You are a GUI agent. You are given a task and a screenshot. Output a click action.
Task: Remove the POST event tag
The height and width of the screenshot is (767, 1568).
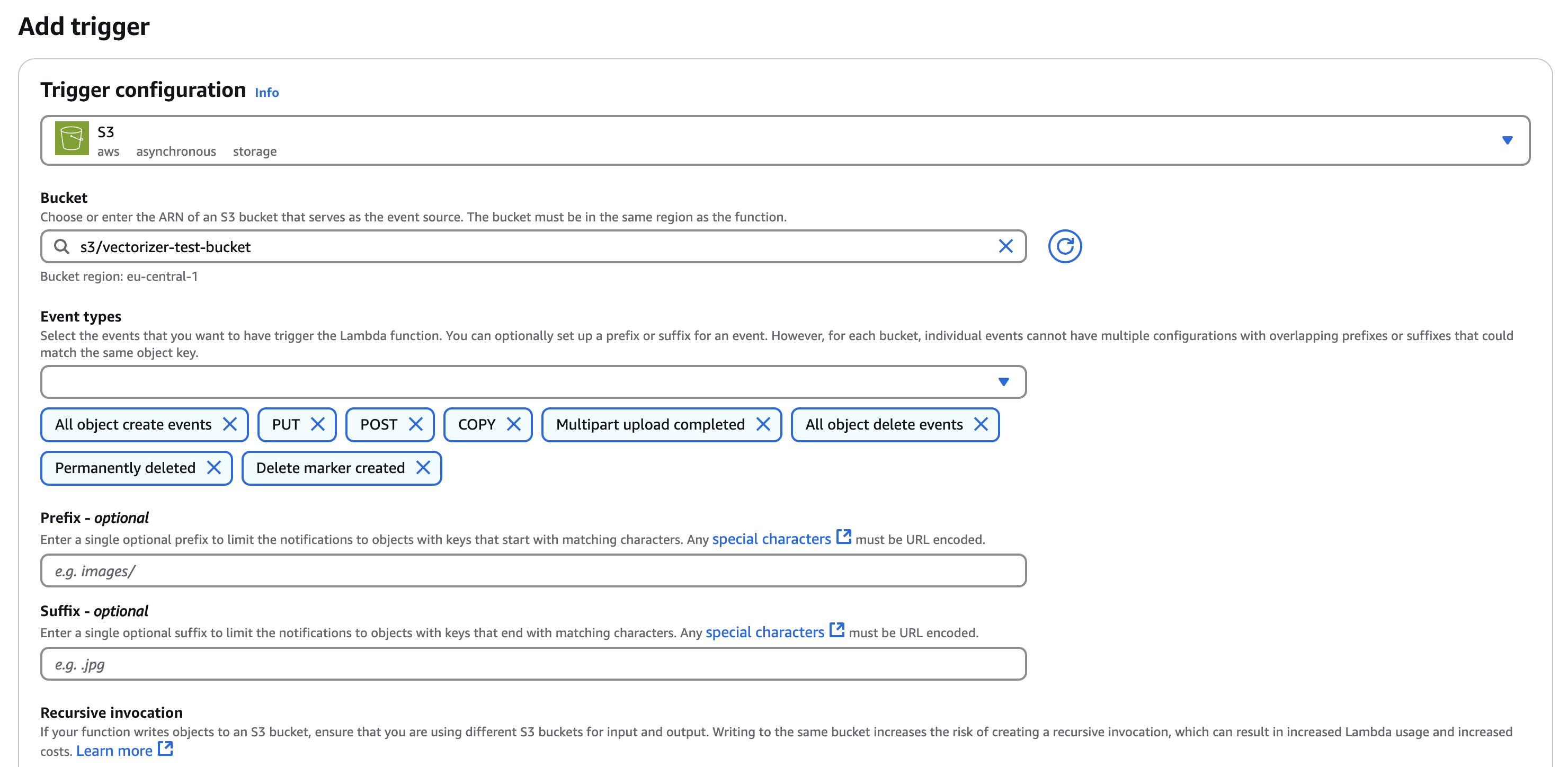click(415, 424)
